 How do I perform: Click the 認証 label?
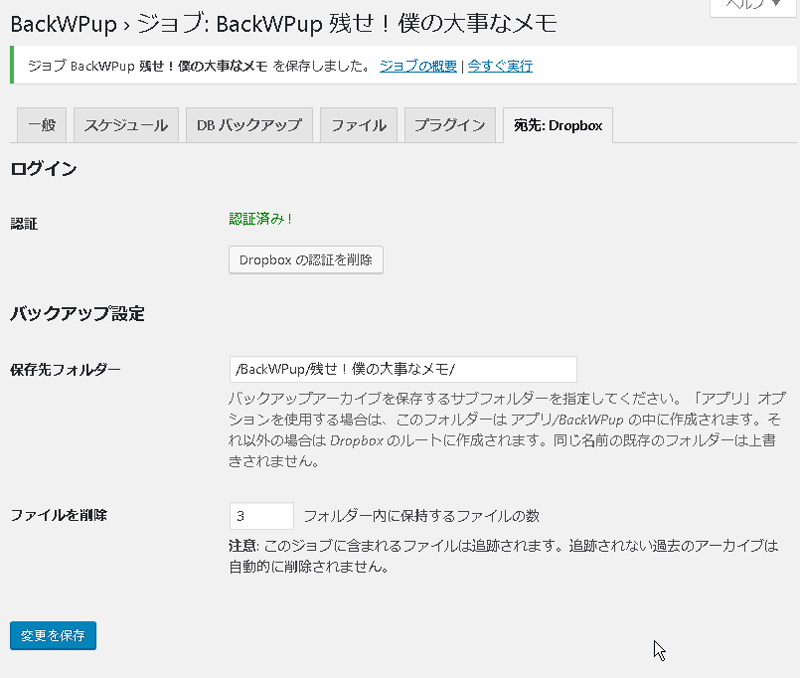pyautogui.click(x=24, y=224)
